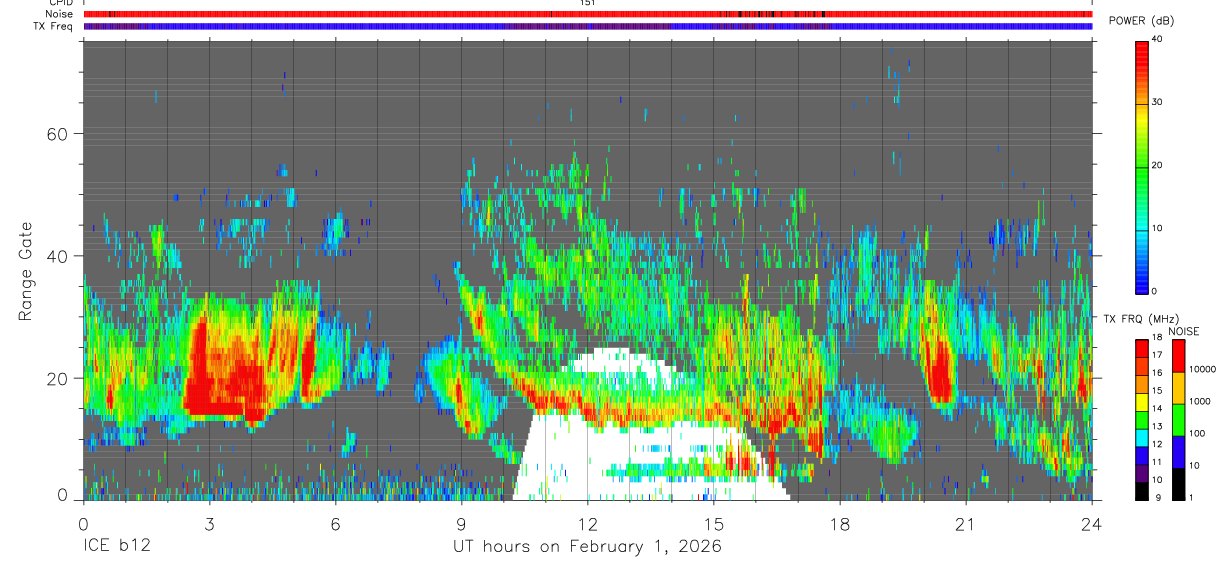Click the 18 hour tick on time axis
1228x567 pixels.
pos(840,523)
